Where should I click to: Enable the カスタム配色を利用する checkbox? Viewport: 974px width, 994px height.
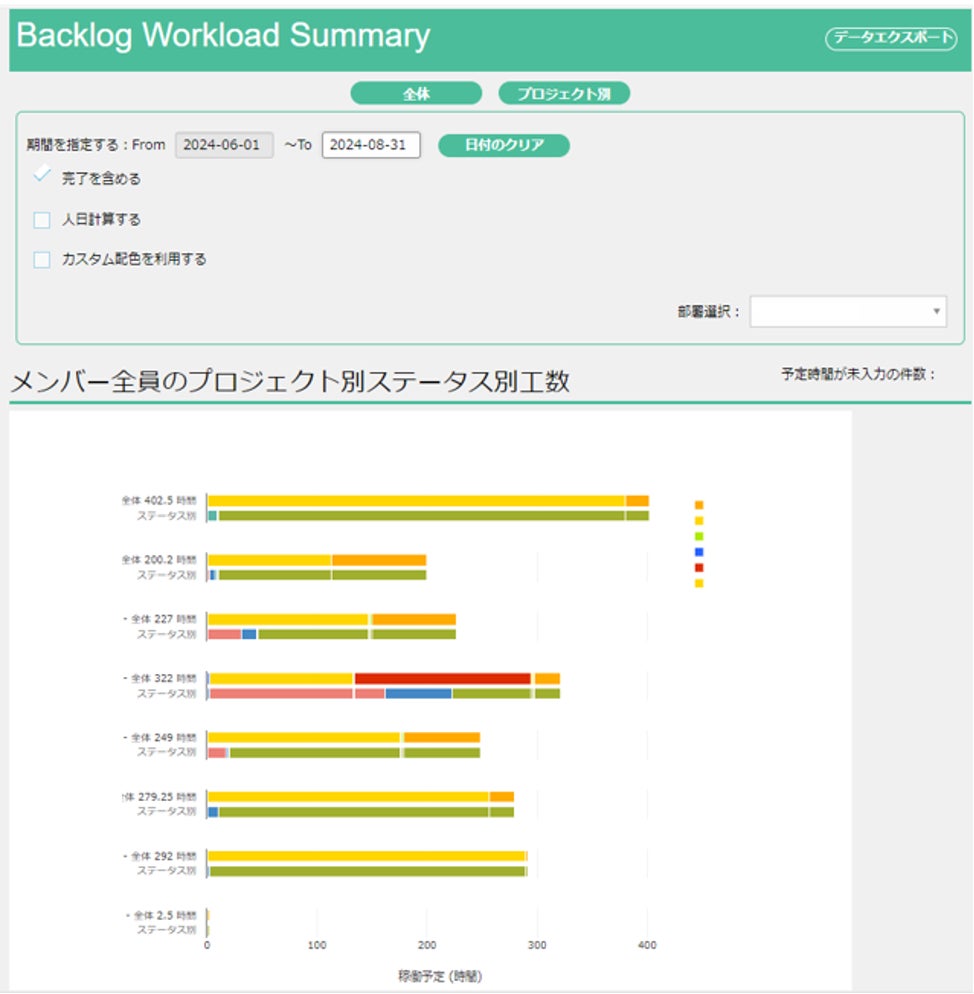[x=42, y=259]
